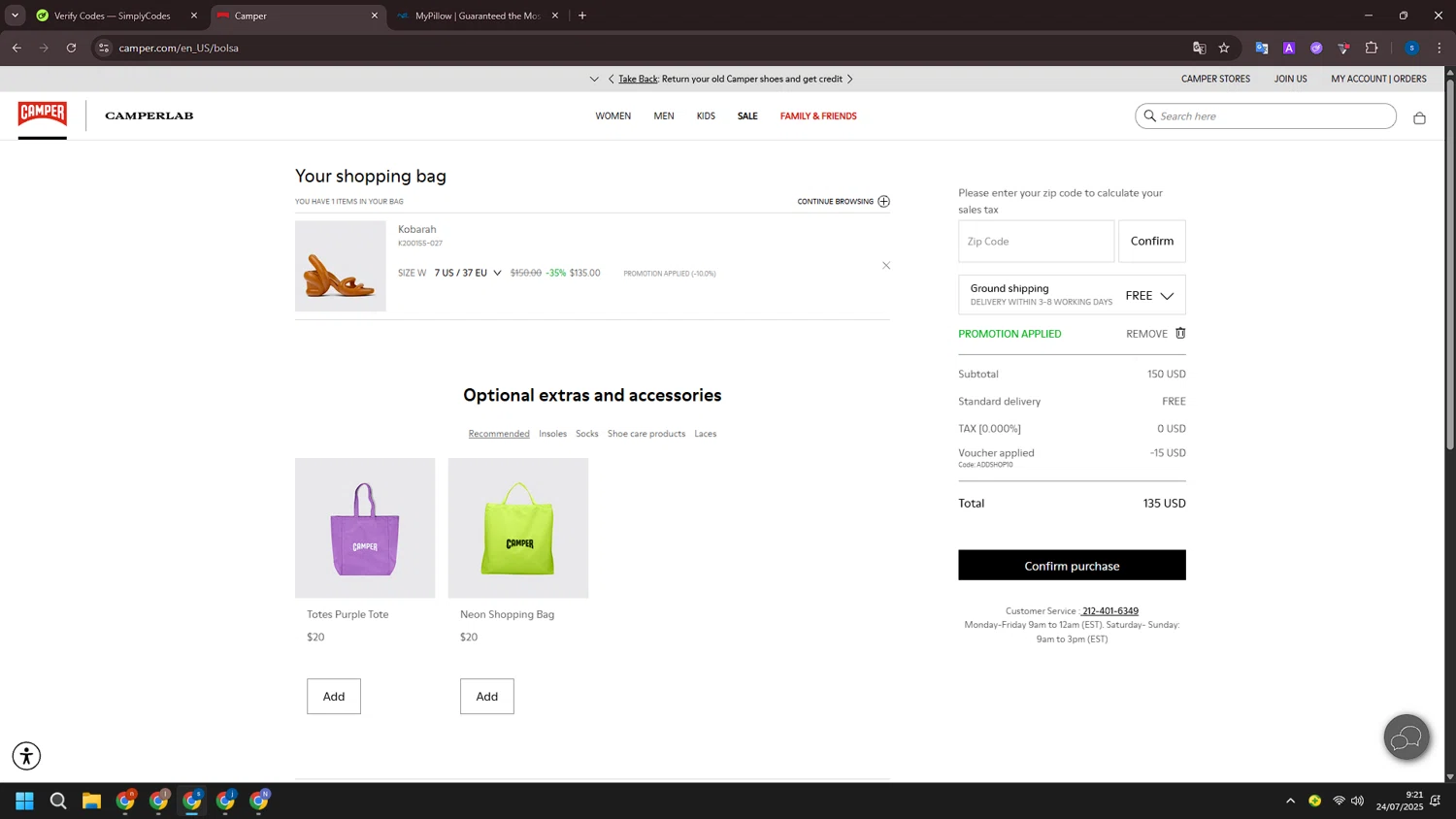Open the Windows Start menu
Viewport: 1456px width, 819px height.
tap(24, 801)
